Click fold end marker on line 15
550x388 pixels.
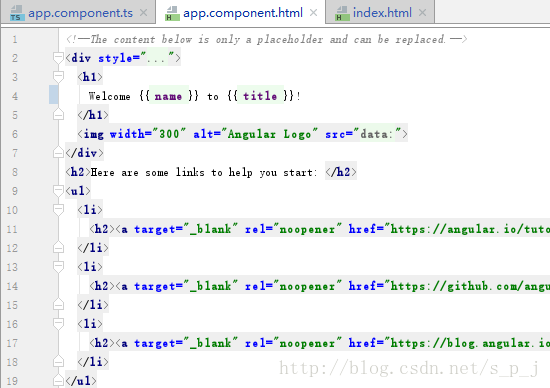[58, 305]
